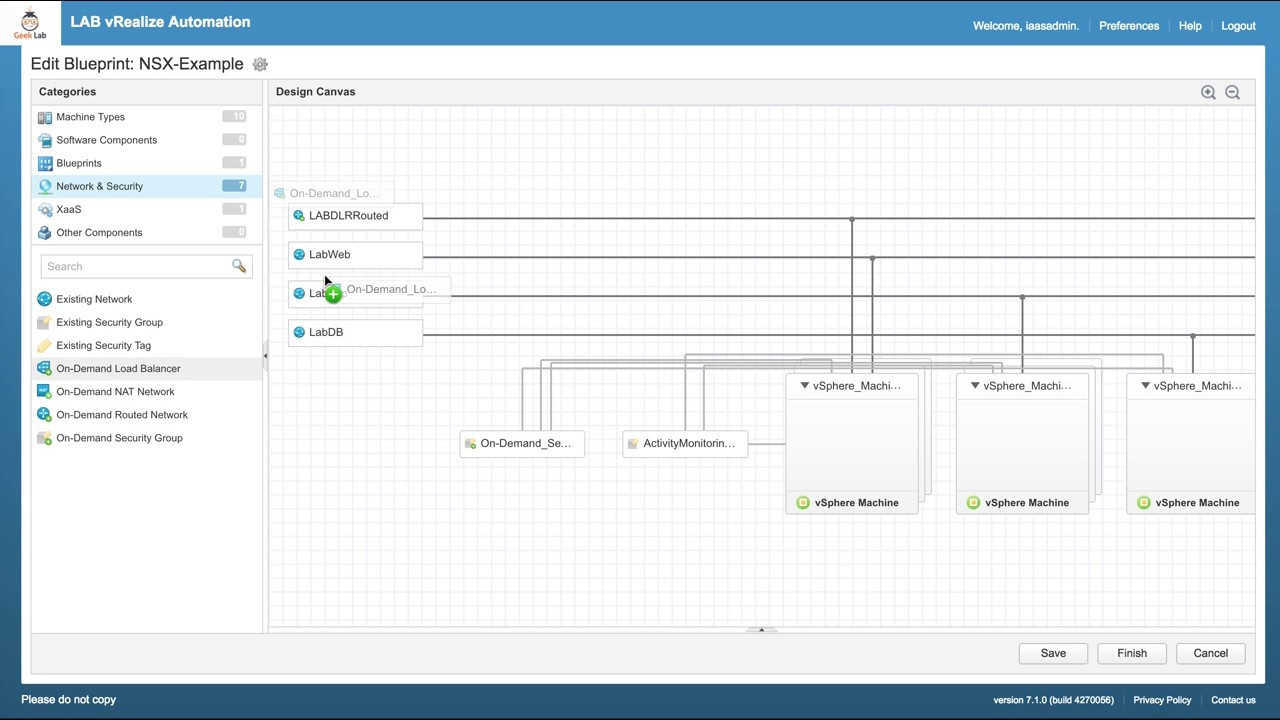Collapse the middle vSphere_Machi container
The width and height of the screenshot is (1280, 720).
975,385
